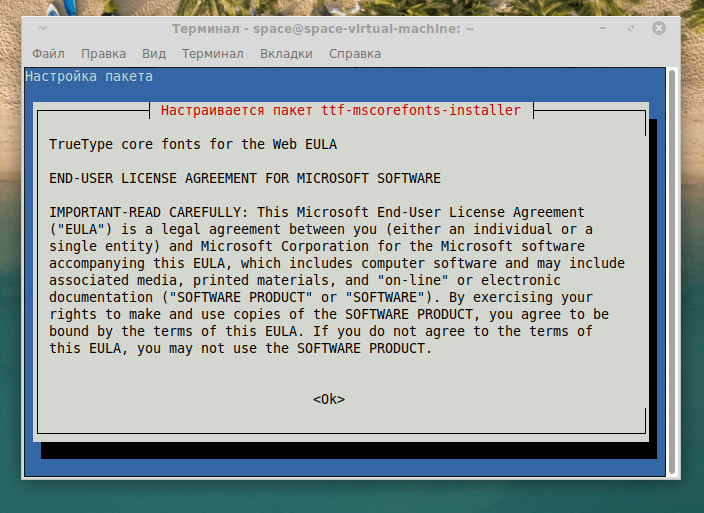
Task: Open the Вид menu
Action: (x=154, y=54)
